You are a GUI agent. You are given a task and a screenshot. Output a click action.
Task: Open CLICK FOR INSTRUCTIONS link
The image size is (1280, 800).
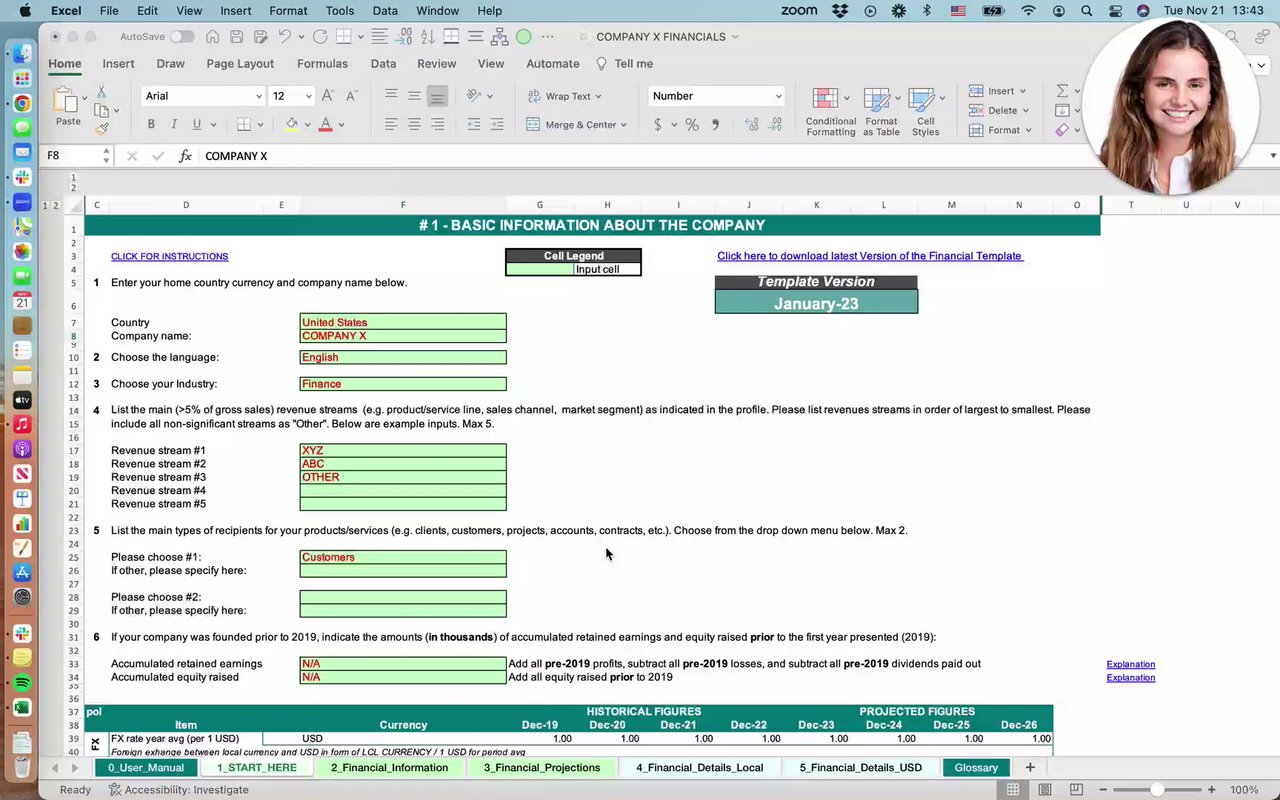169,256
